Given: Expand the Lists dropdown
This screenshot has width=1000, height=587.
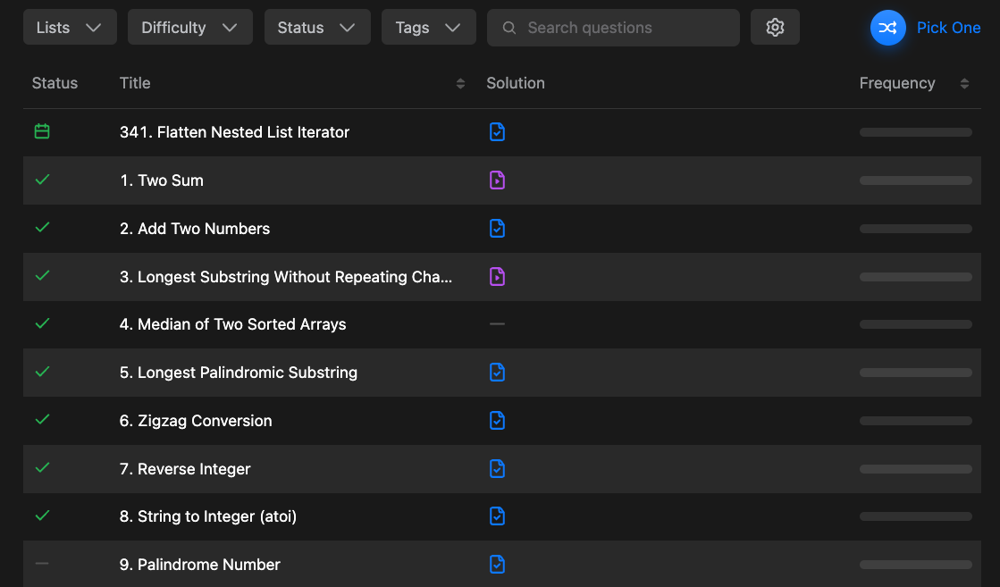Looking at the screenshot, I should tap(70, 27).
